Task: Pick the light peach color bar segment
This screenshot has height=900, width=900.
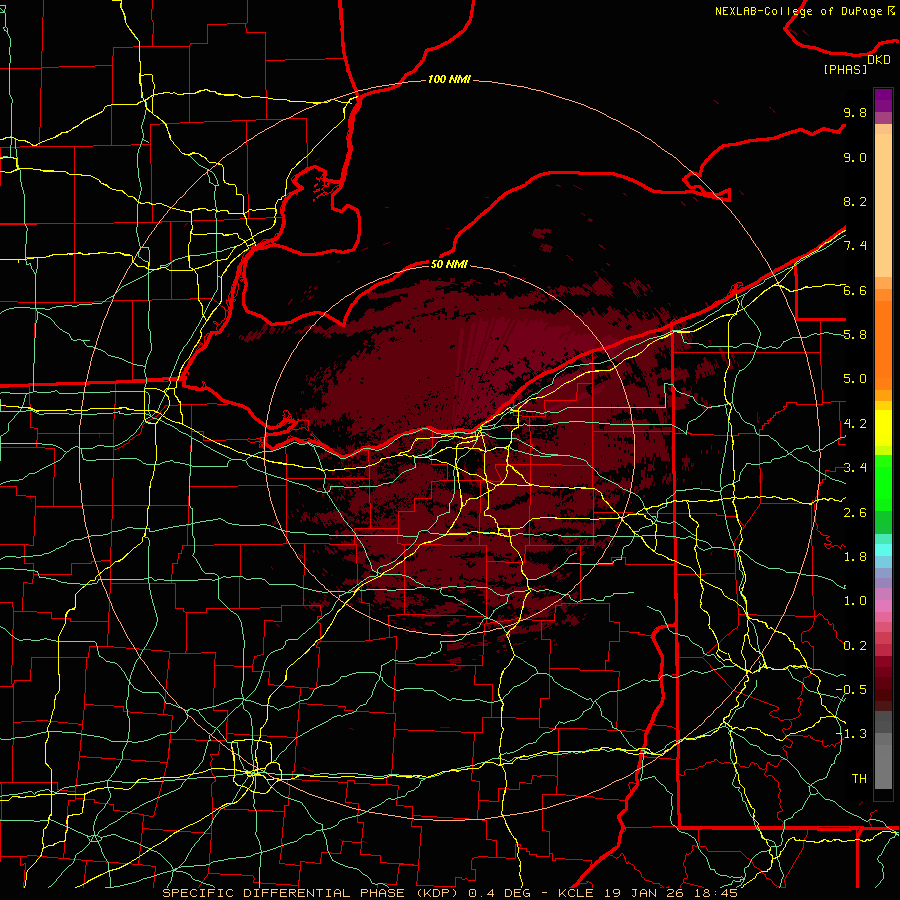Action: pos(883,207)
